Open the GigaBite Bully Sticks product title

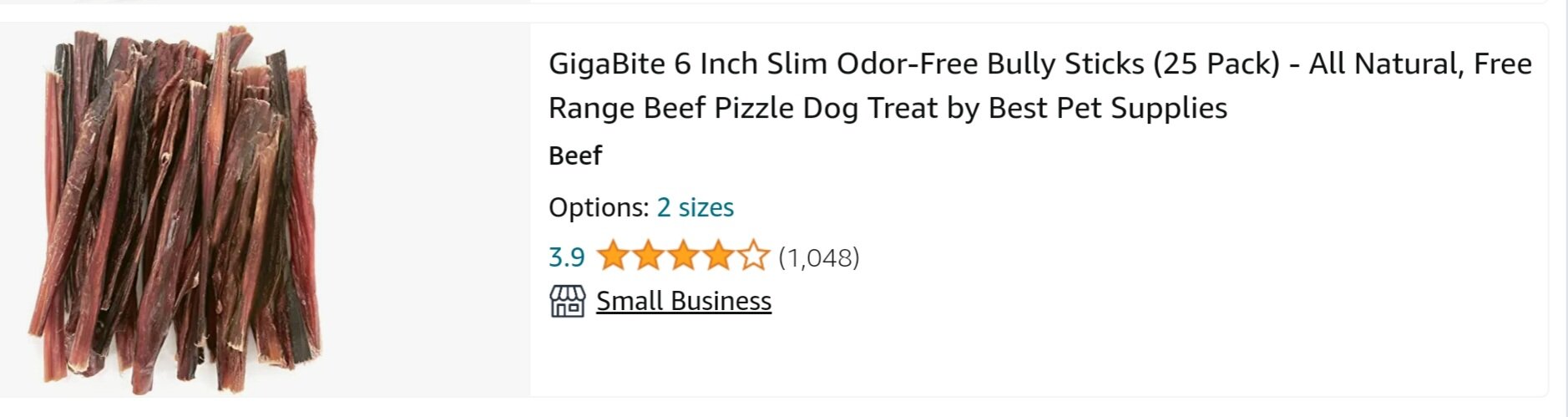(x=1040, y=85)
